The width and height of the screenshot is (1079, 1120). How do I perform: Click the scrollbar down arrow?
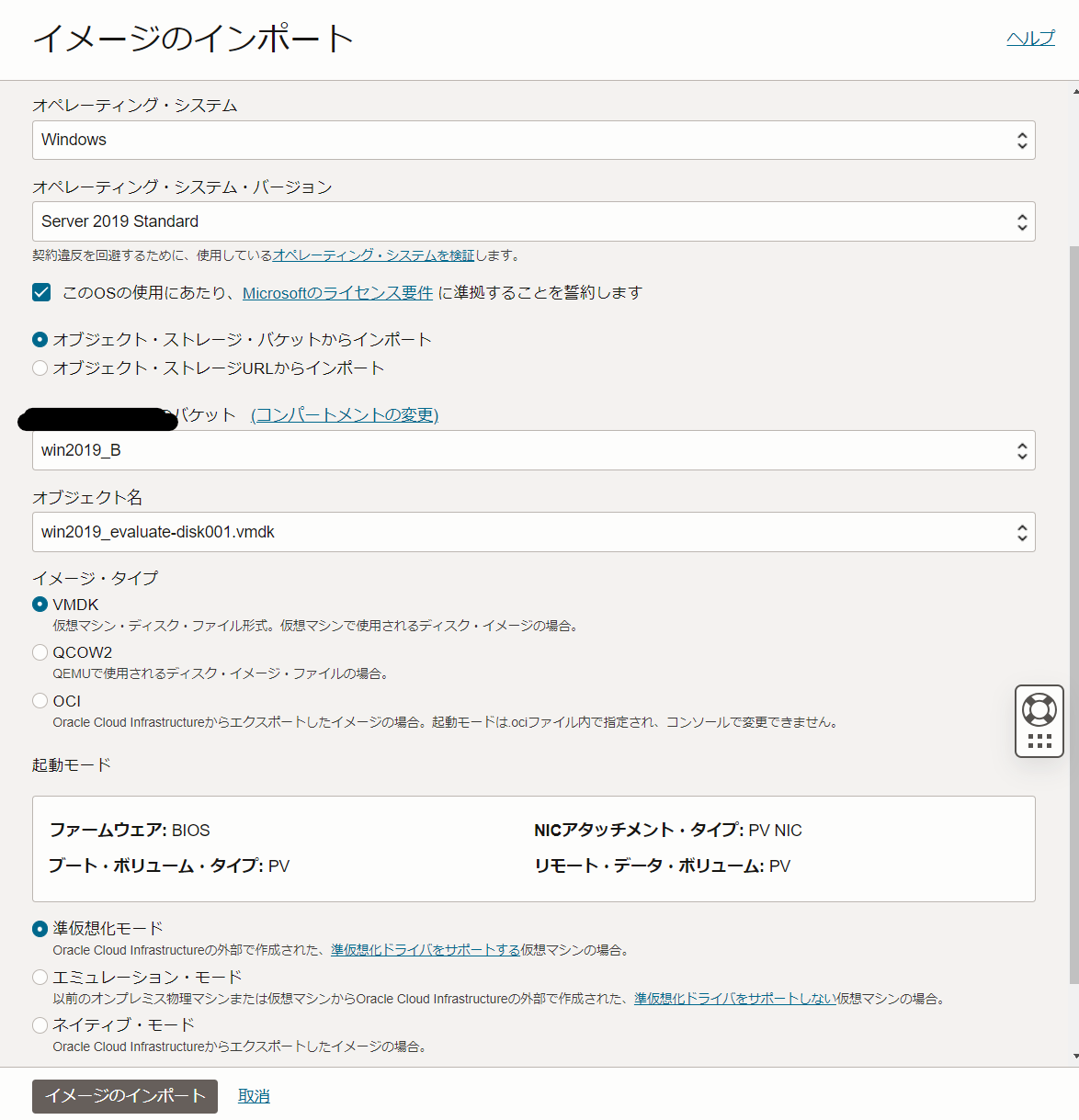1074,1057
